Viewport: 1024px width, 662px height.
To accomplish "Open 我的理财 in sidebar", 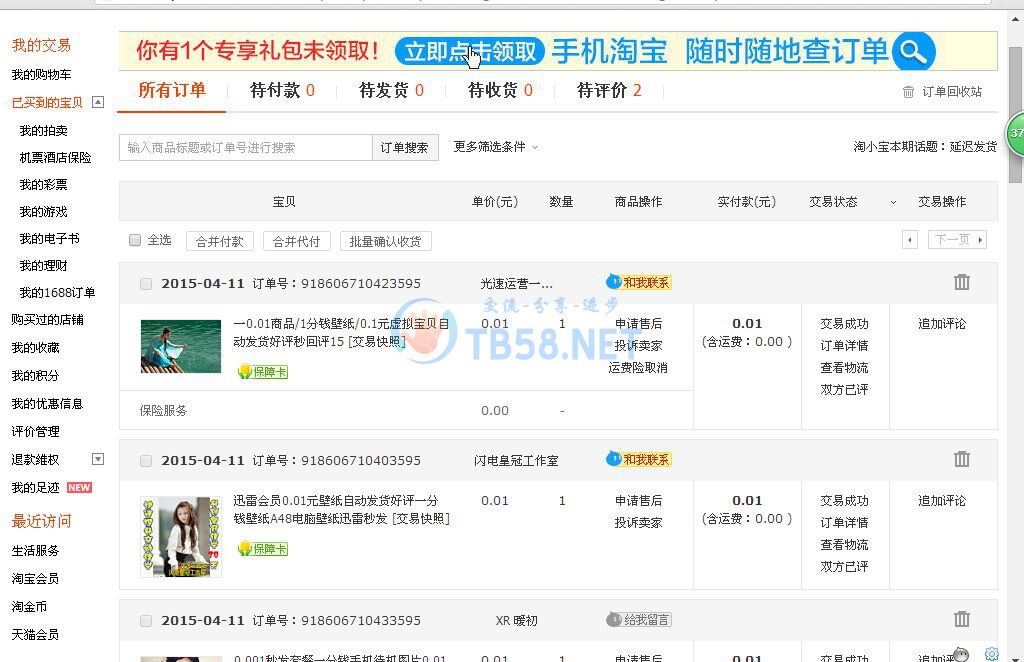I will pyautogui.click(x=44, y=266).
